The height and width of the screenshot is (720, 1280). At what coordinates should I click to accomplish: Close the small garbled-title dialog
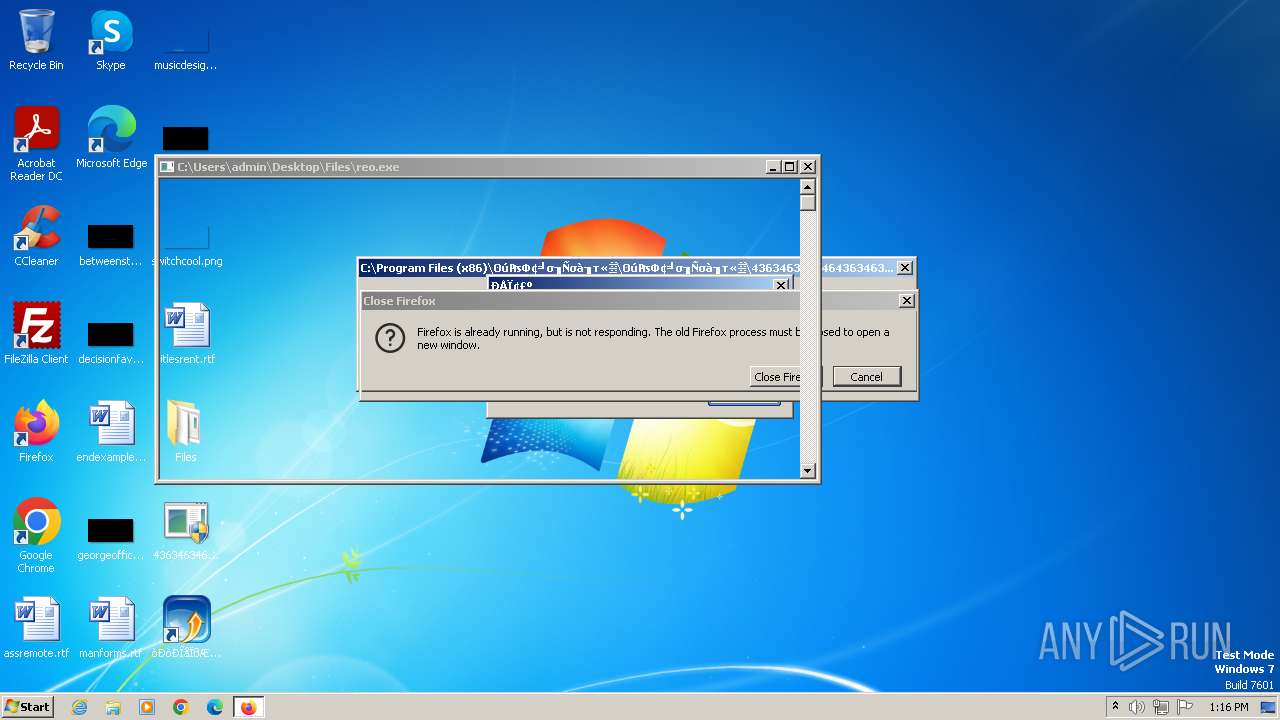tap(781, 285)
